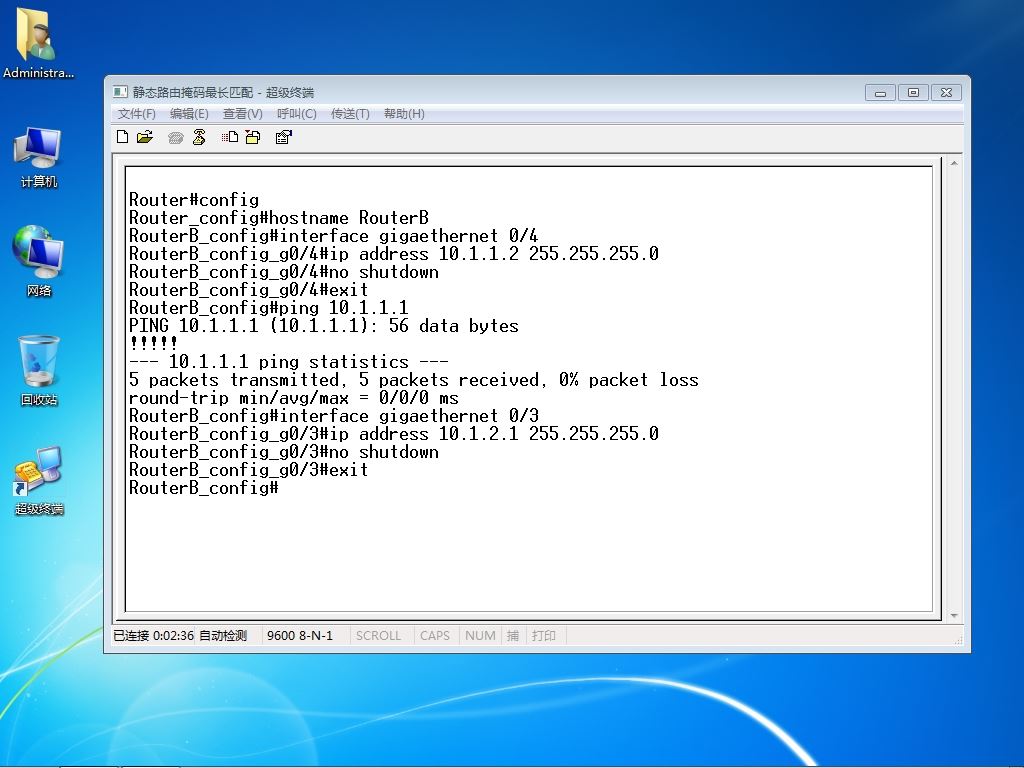Click the NUM status bar indicator

(x=480, y=635)
